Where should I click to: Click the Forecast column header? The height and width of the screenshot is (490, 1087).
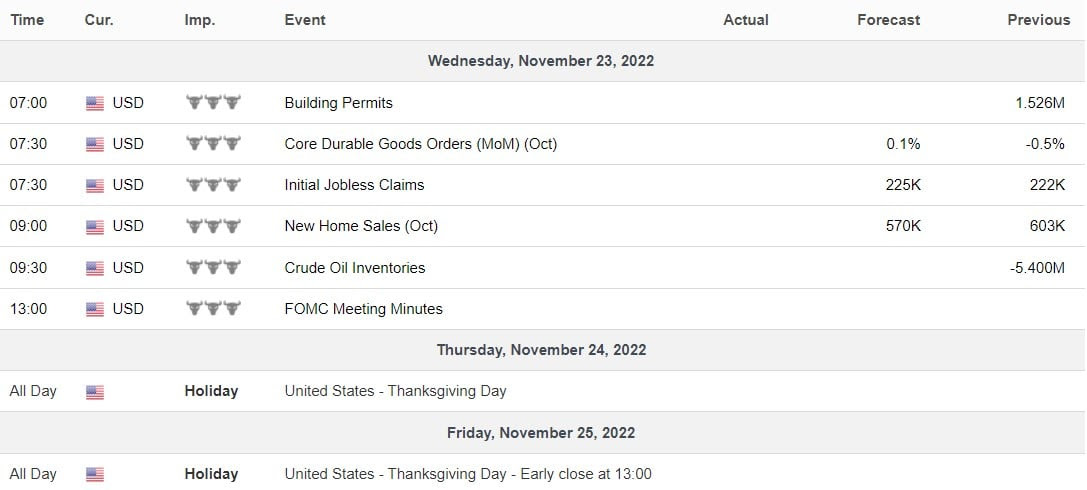click(x=889, y=20)
